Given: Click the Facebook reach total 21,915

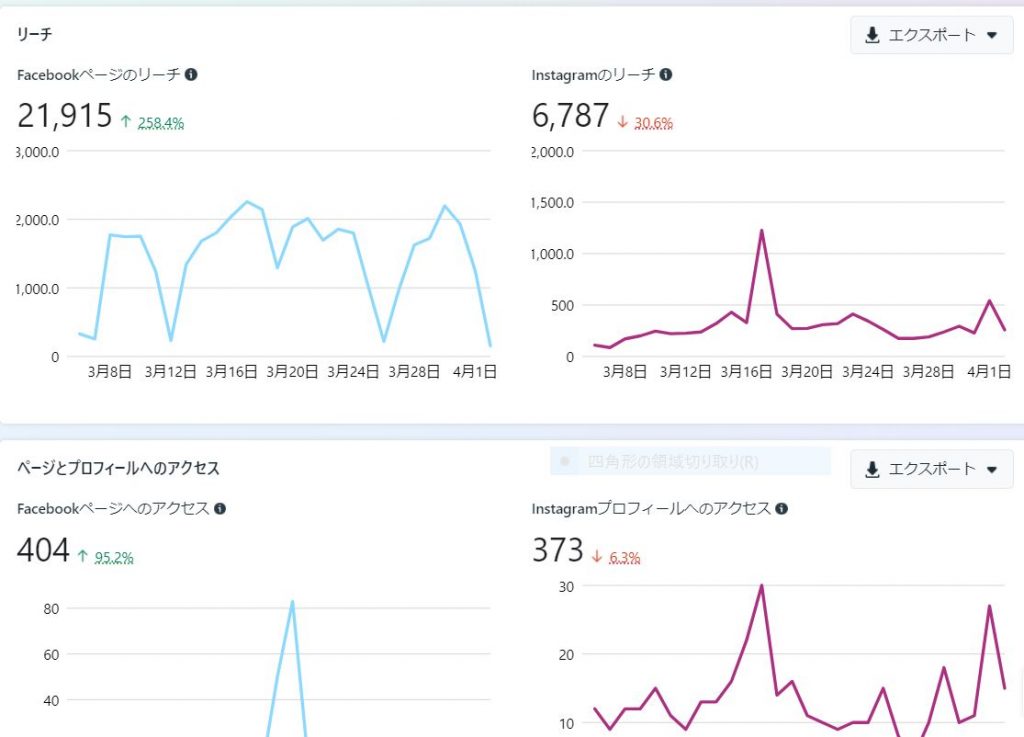Looking at the screenshot, I should (65, 116).
